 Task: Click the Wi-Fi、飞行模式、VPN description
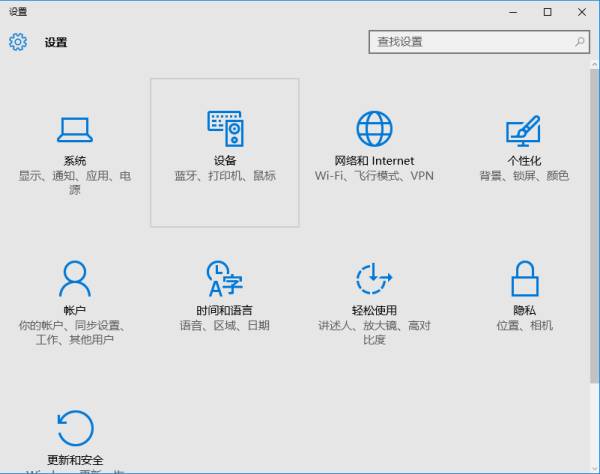coord(374,176)
